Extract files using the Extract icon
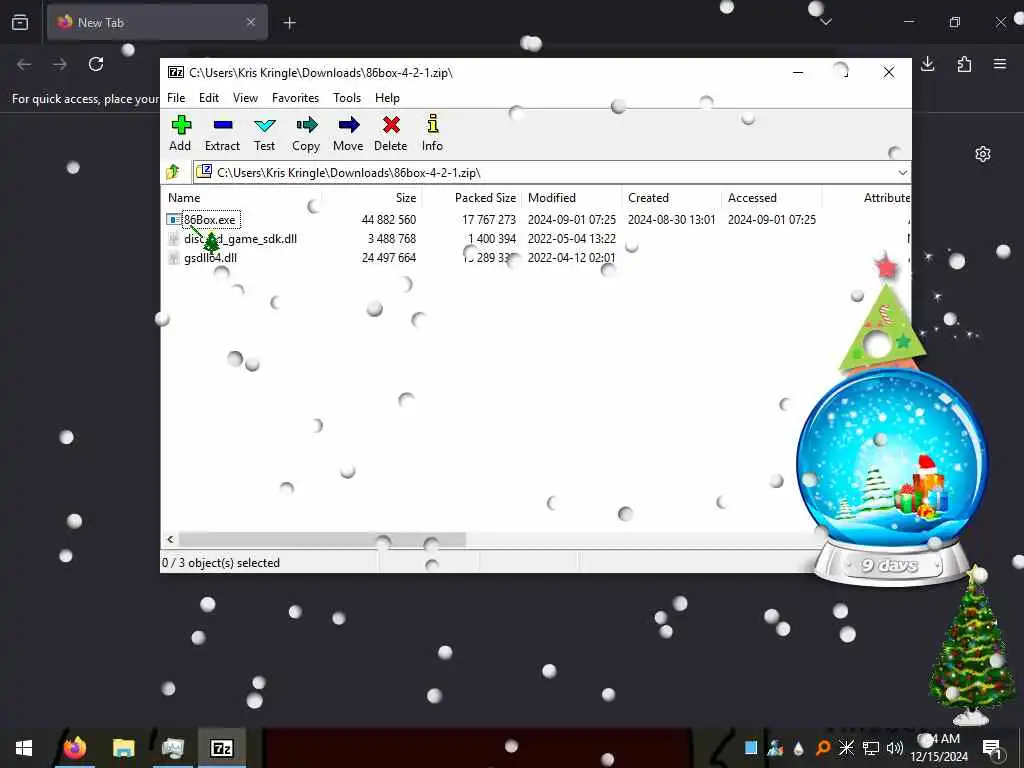The height and width of the screenshot is (768, 1024). coord(223,125)
